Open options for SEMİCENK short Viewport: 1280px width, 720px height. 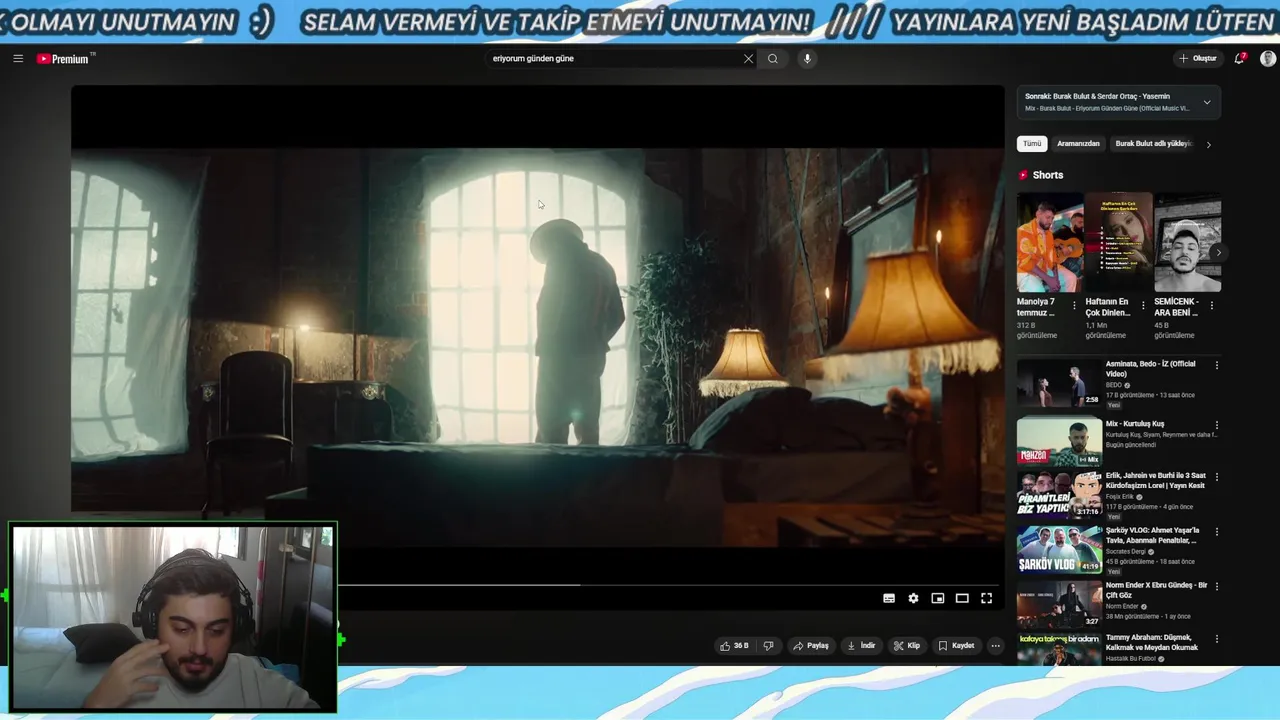pyautogui.click(x=1212, y=306)
